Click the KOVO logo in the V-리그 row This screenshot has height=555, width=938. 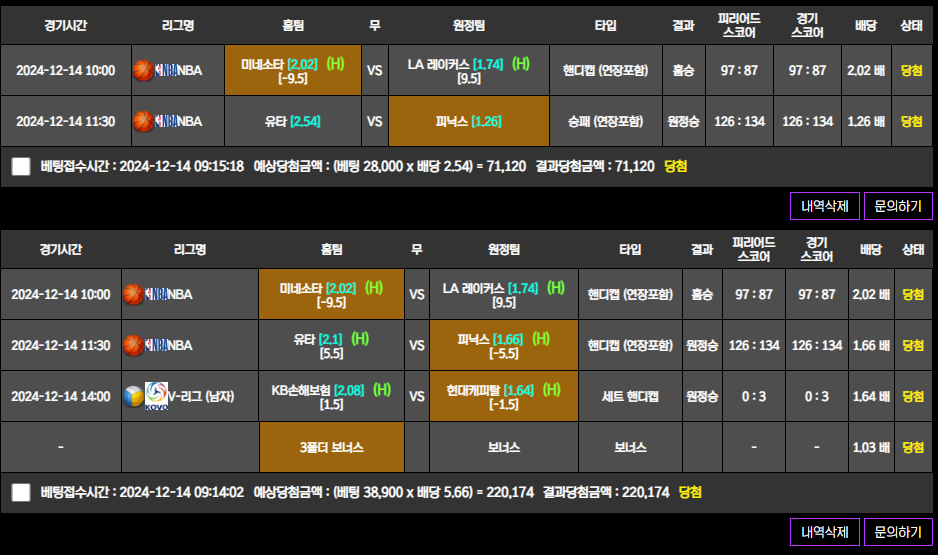click(156, 396)
